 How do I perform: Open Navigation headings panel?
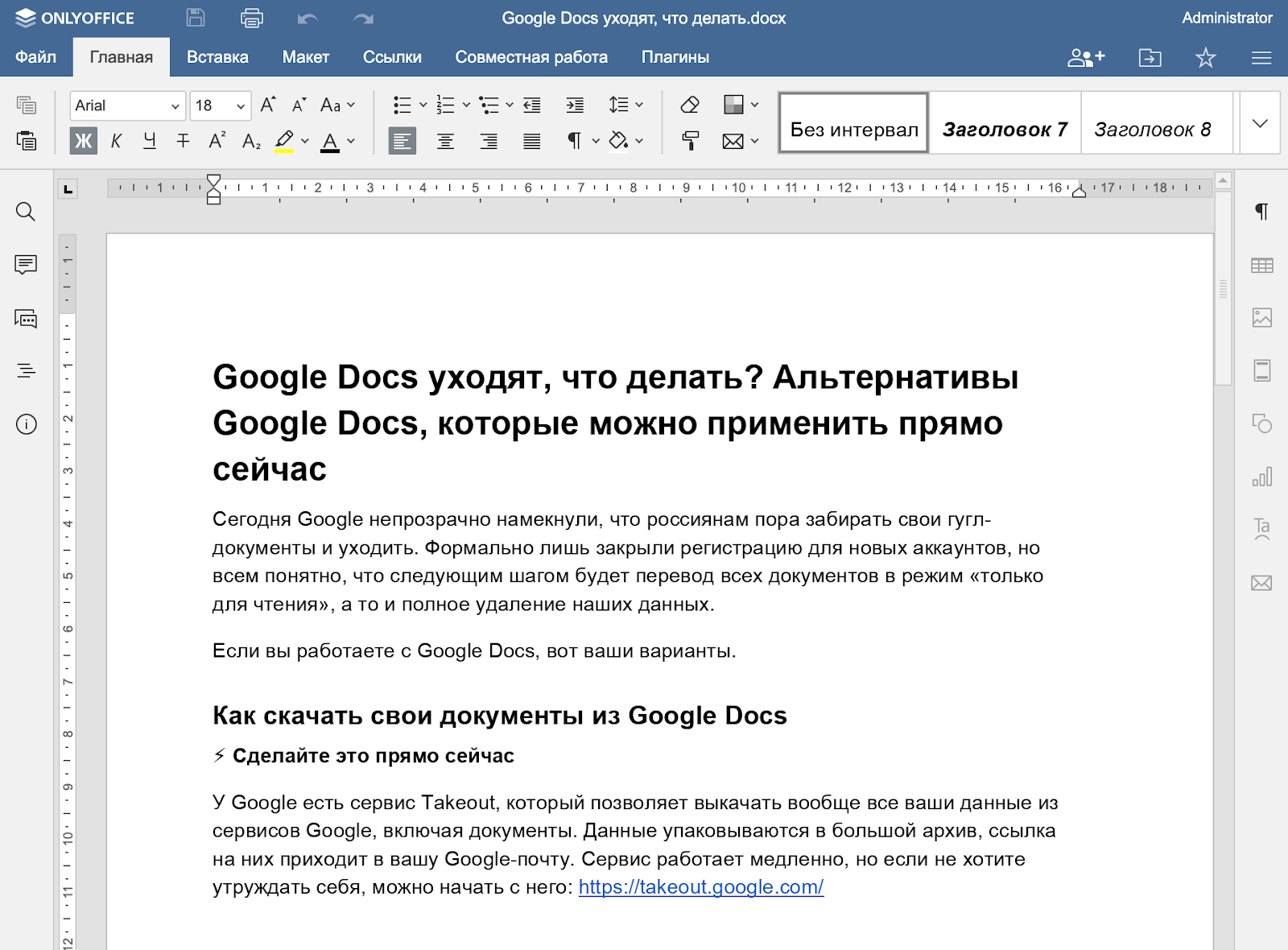point(26,371)
